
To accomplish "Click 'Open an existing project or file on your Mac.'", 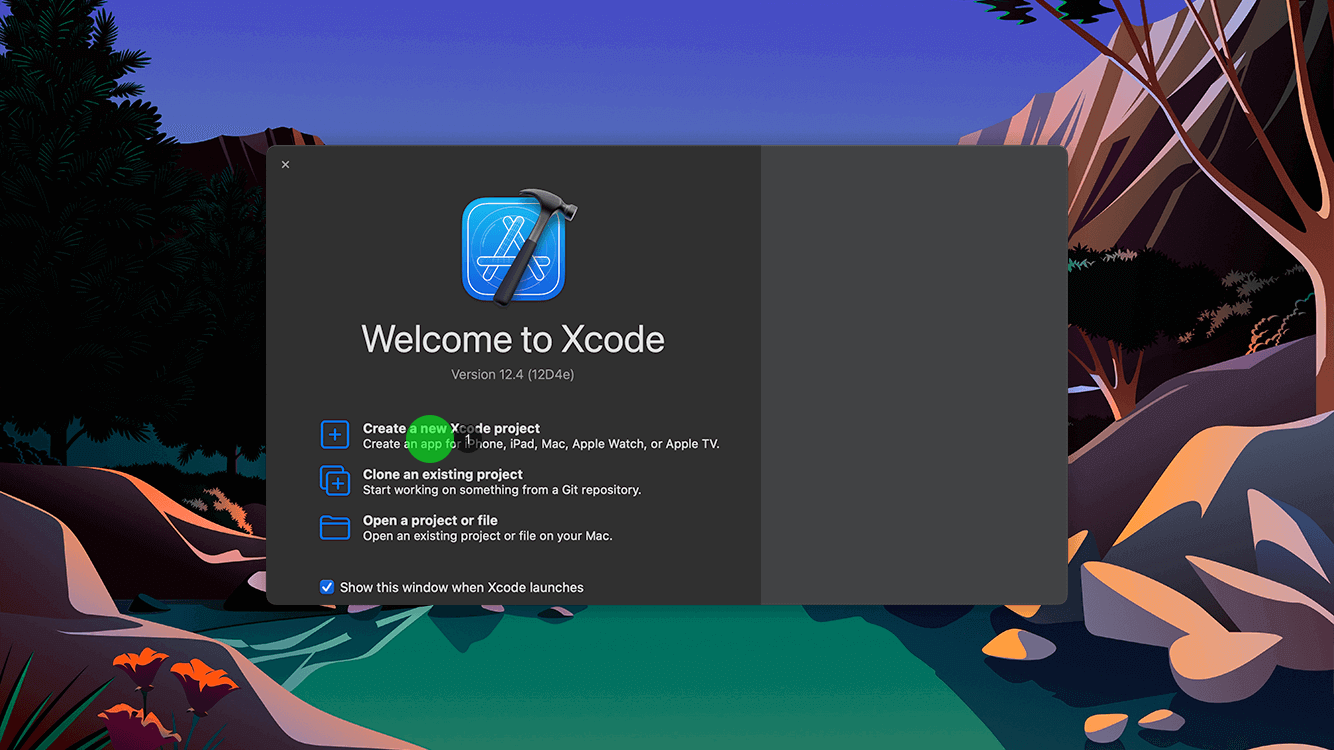I will coord(487,536).
